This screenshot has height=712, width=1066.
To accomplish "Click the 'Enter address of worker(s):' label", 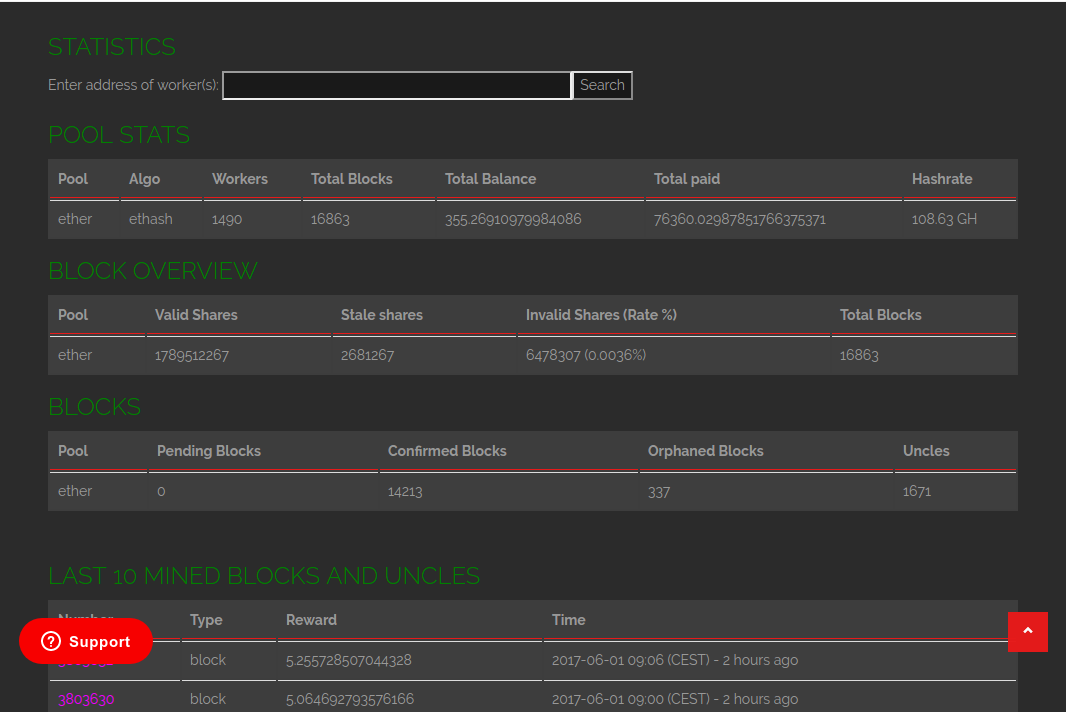I will pos(133,85).
